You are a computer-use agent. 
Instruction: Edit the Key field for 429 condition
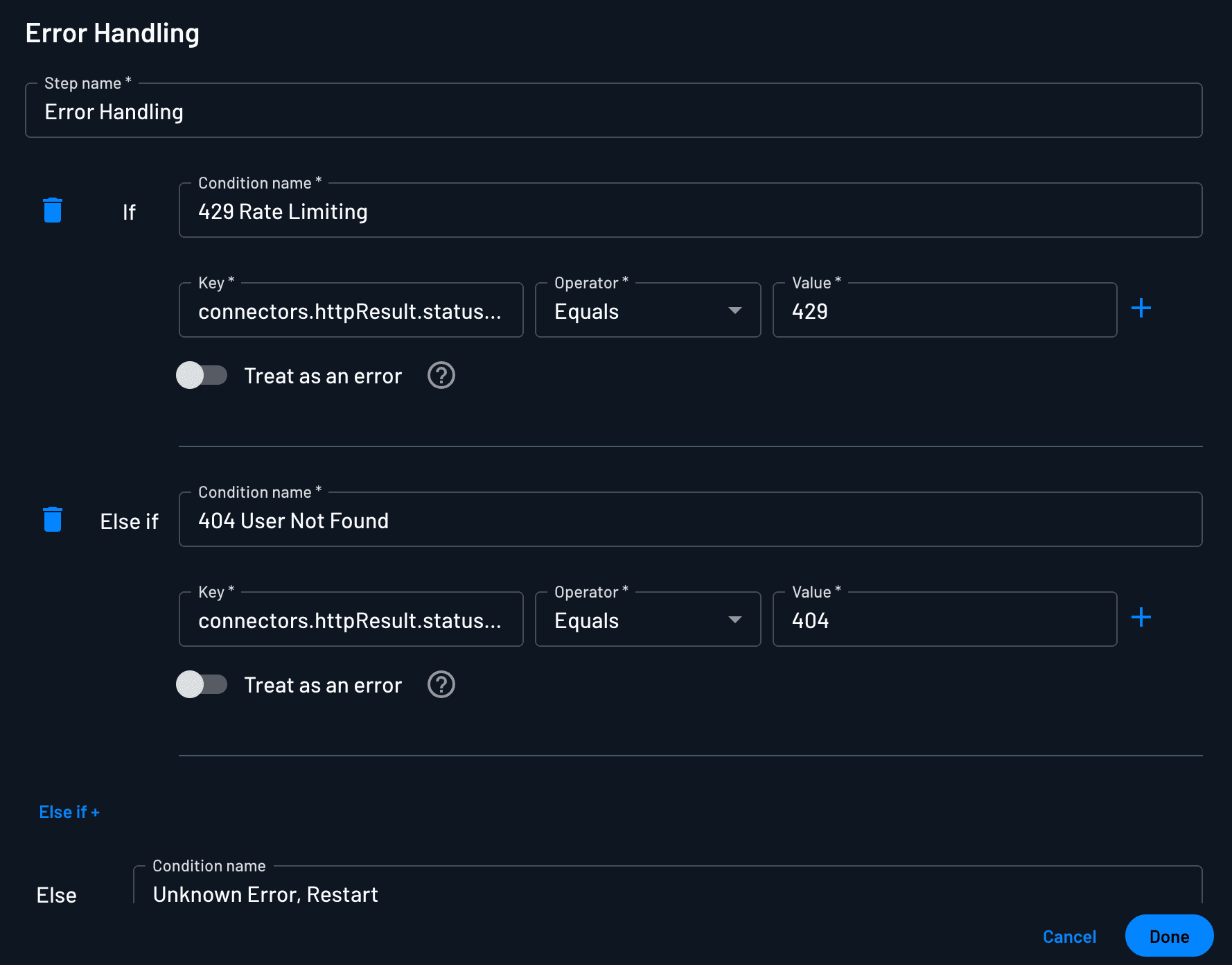click(x=351, y=311)
